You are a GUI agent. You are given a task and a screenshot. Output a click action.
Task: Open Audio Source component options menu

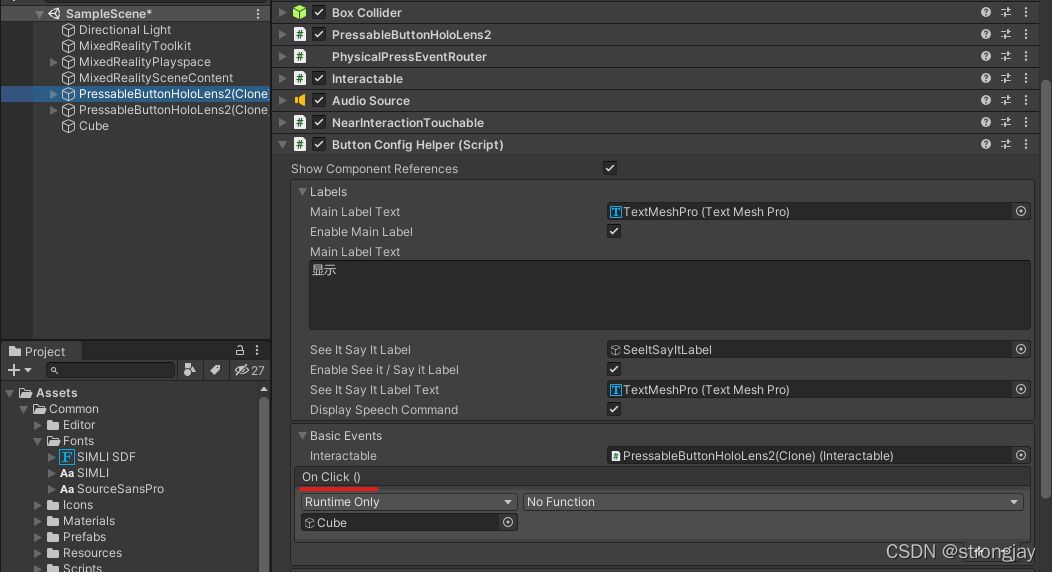point(1026,101)
